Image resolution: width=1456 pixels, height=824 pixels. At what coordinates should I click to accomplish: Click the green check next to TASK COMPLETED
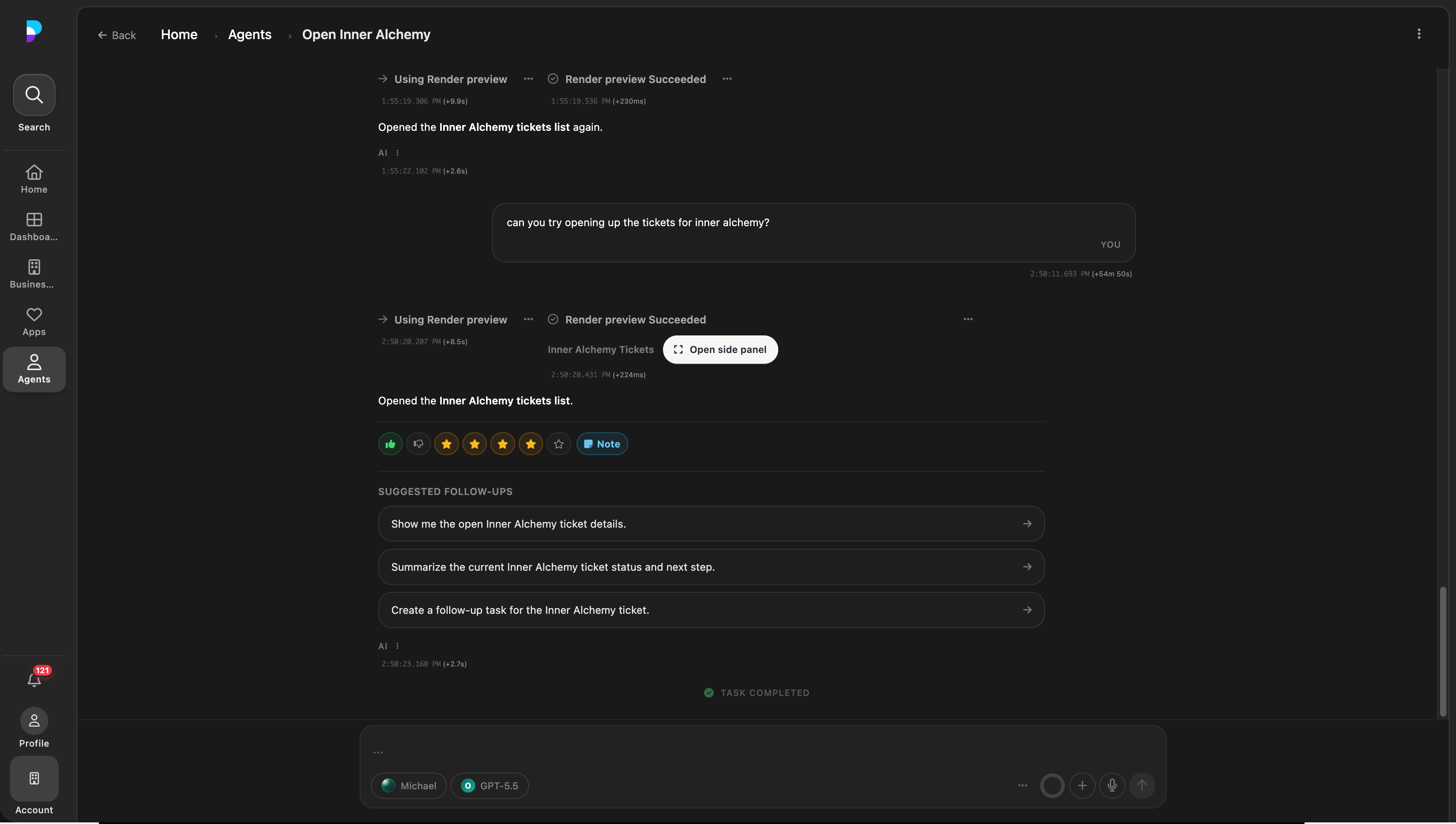point(709,693)
